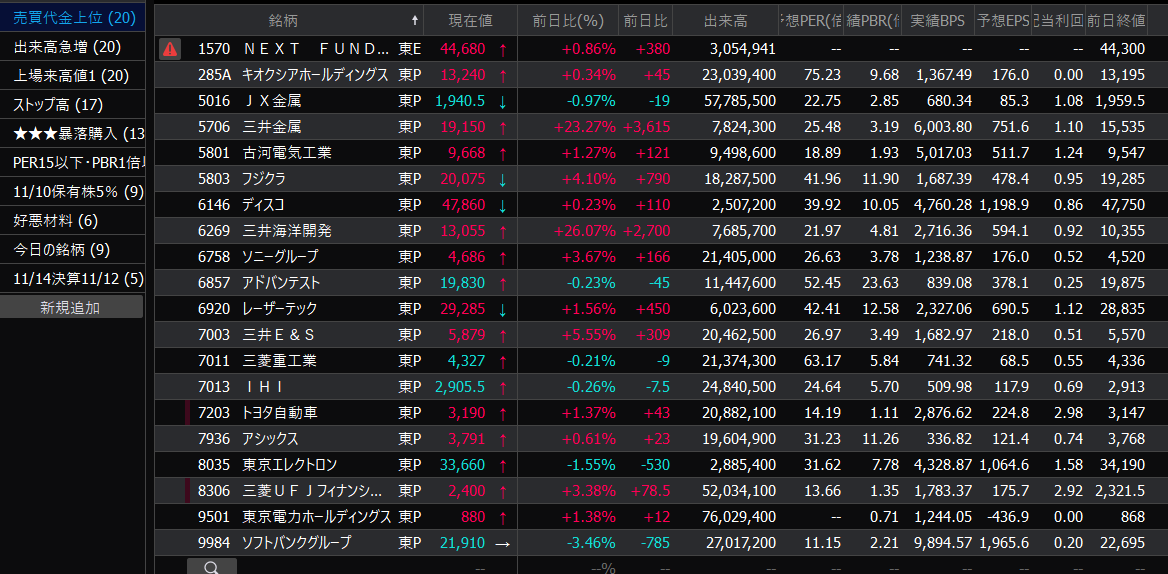Viewport: 1168px width, 574px height.
Task: Open the 今日の銘柄 (9) list
Action: [x=62, y=249]
